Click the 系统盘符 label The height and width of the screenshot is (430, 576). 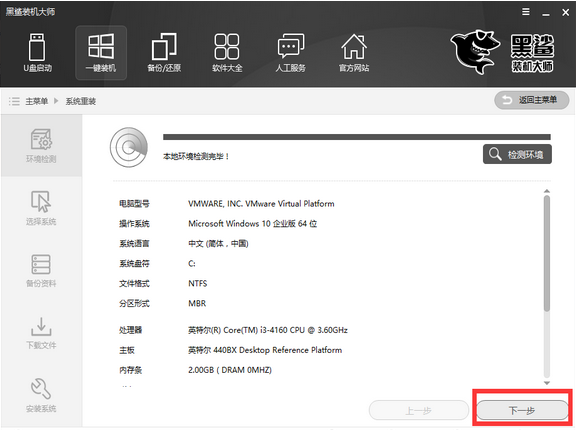(134, 264)
